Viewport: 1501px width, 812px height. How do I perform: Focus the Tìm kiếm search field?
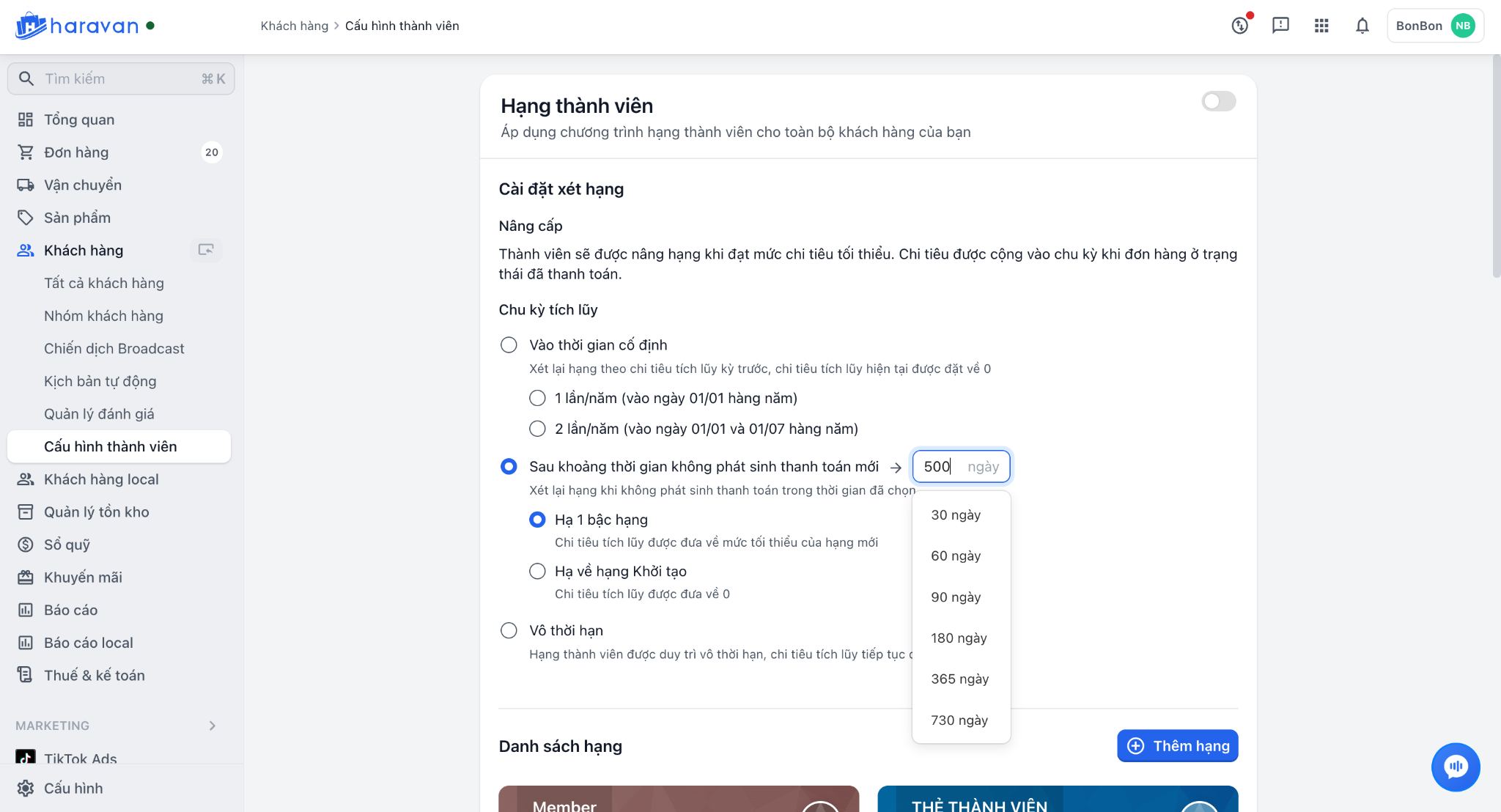[x=121, y=78]
